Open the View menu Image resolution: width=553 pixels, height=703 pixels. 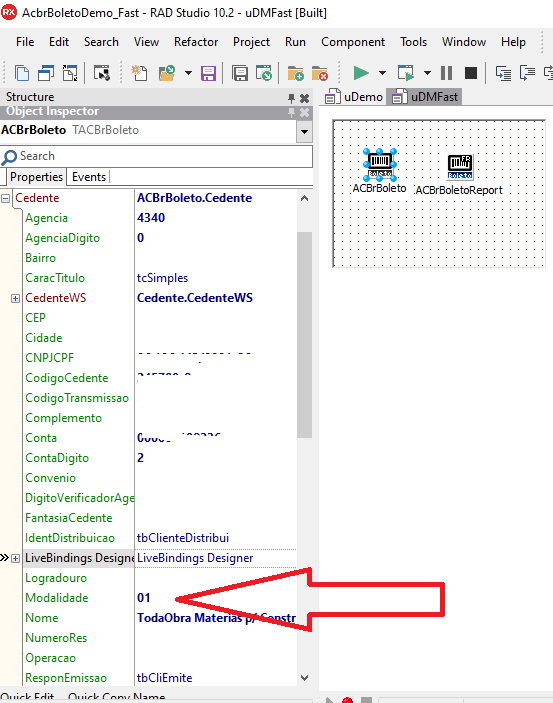pos(146,42)
